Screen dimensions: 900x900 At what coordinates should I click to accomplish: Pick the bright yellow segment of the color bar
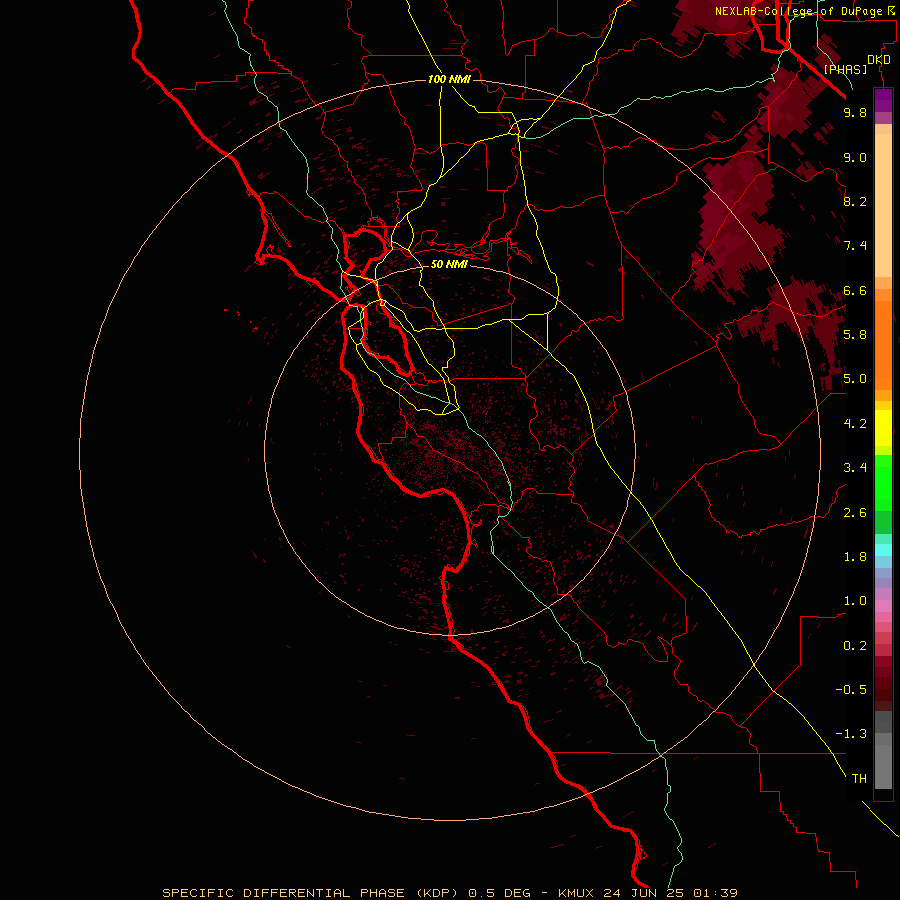pos(883,428)
